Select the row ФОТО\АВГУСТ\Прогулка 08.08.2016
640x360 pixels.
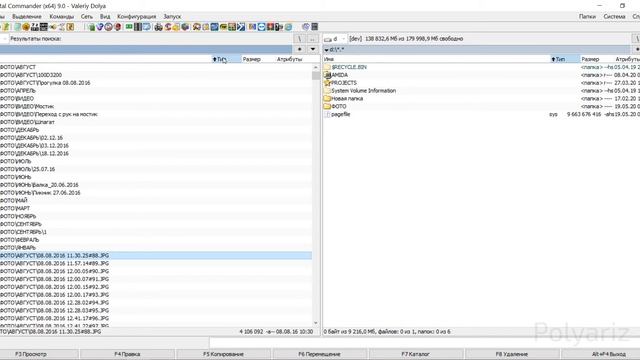[156, 83]
